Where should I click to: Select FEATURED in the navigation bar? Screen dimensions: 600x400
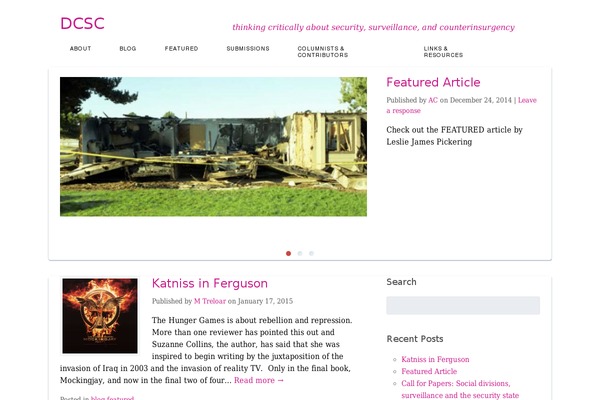point(181,49)
